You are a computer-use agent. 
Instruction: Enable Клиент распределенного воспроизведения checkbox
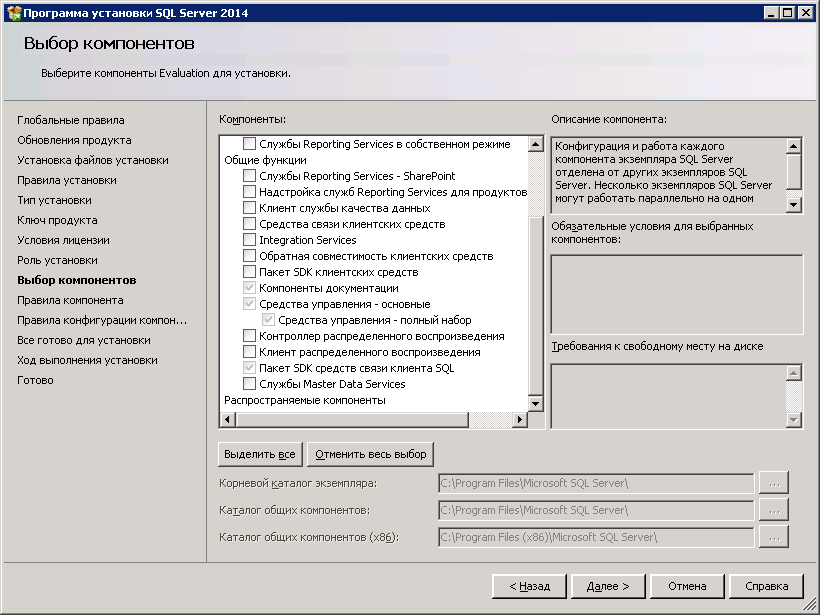tap(249, 351)
